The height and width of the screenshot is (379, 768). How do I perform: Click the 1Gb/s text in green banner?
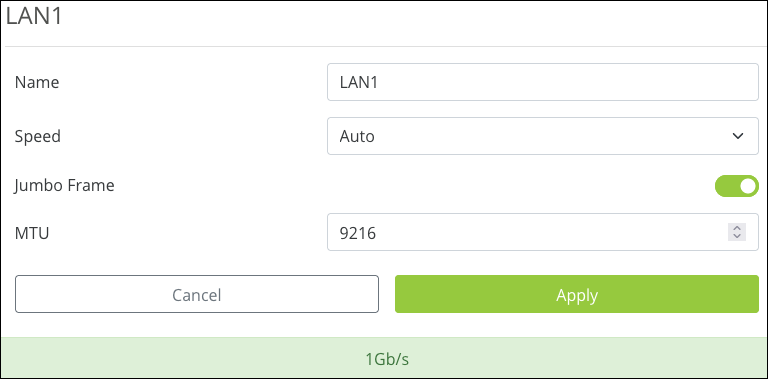tap(387, 359)
